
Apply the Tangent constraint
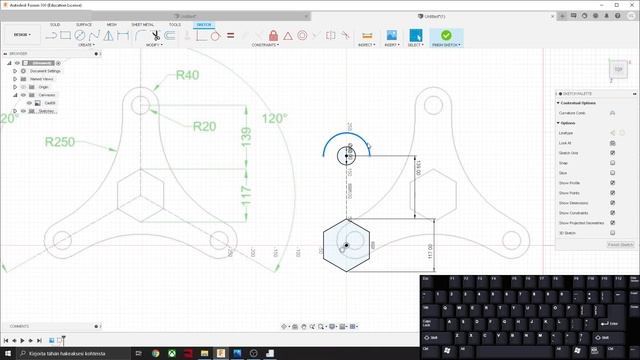[215, 36]
